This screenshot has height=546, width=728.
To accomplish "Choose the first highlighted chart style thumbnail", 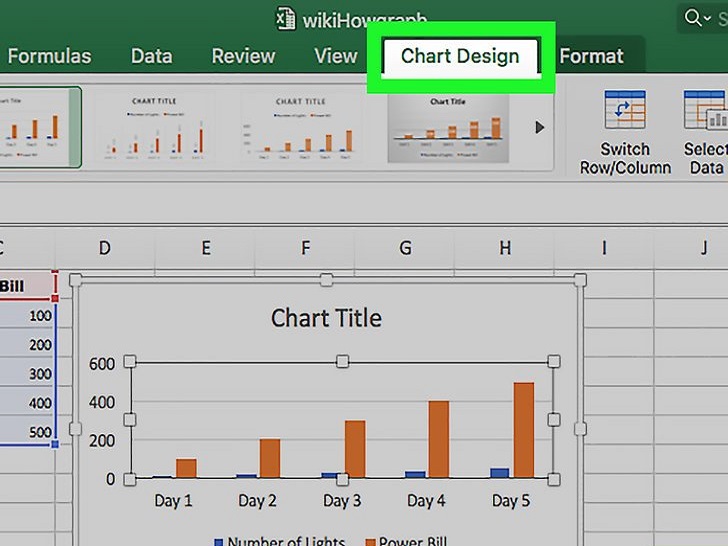I will click(x=39, y=127).
